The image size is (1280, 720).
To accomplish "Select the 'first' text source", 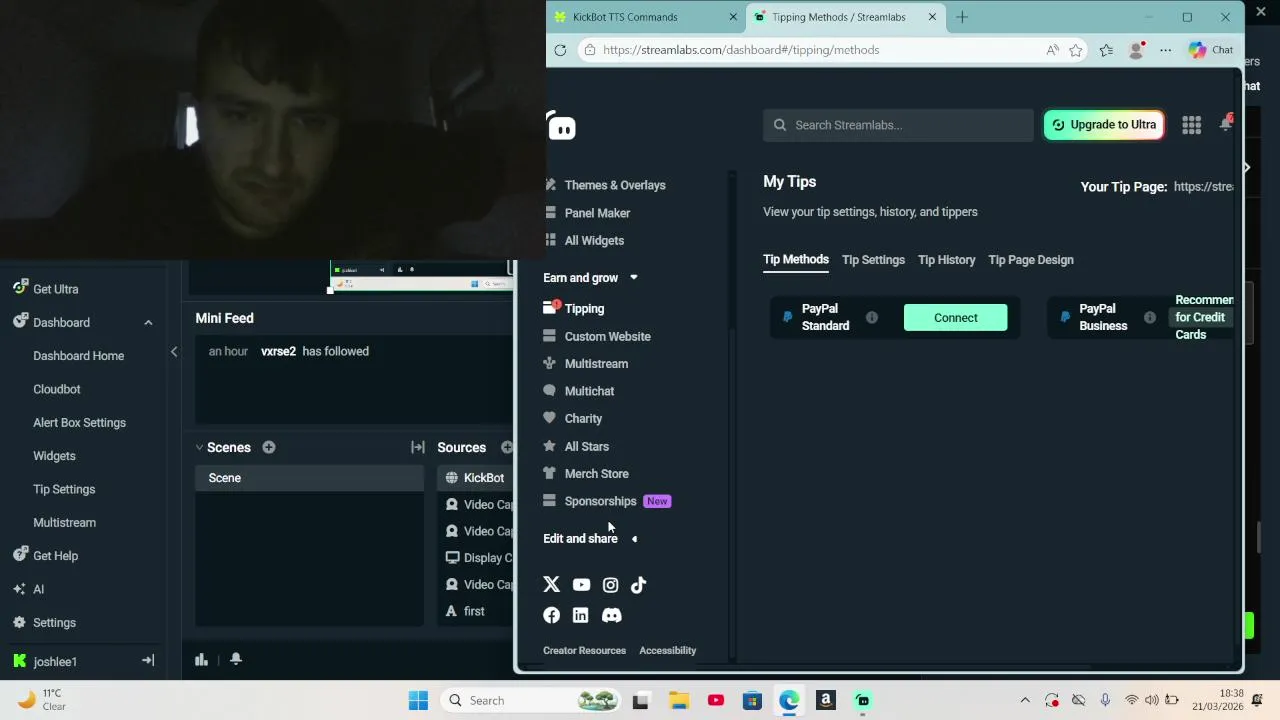I will 476,611.
